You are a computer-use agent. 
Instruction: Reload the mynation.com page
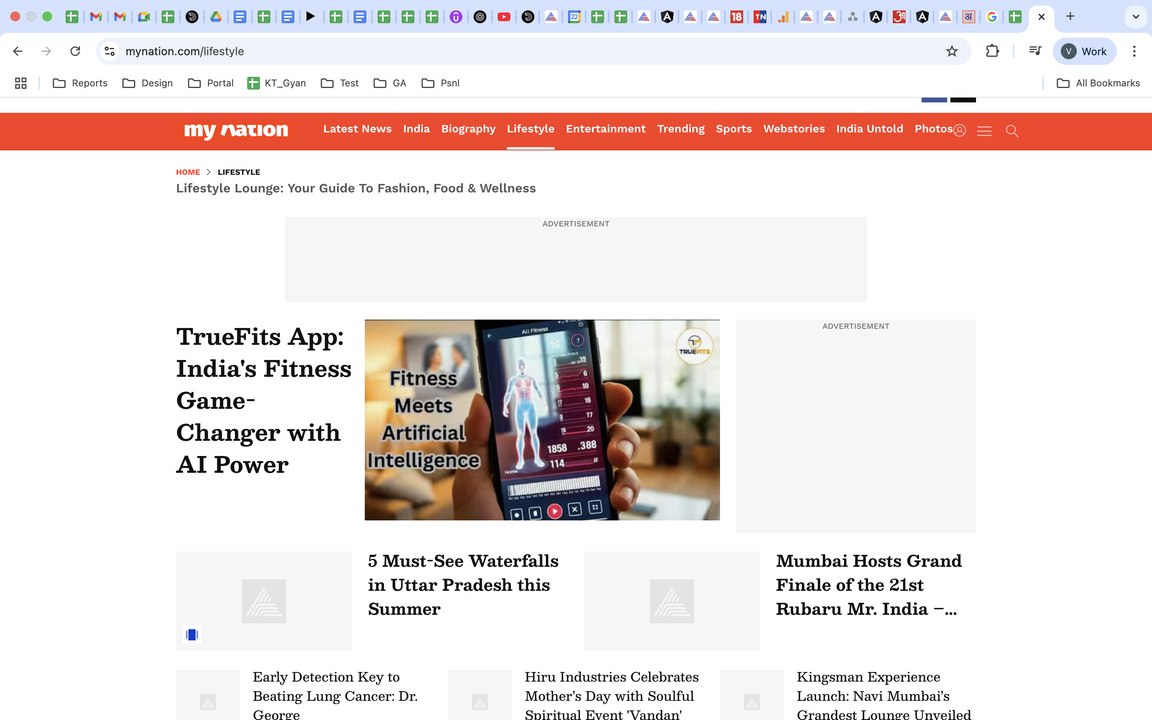(x=75, y=51)
